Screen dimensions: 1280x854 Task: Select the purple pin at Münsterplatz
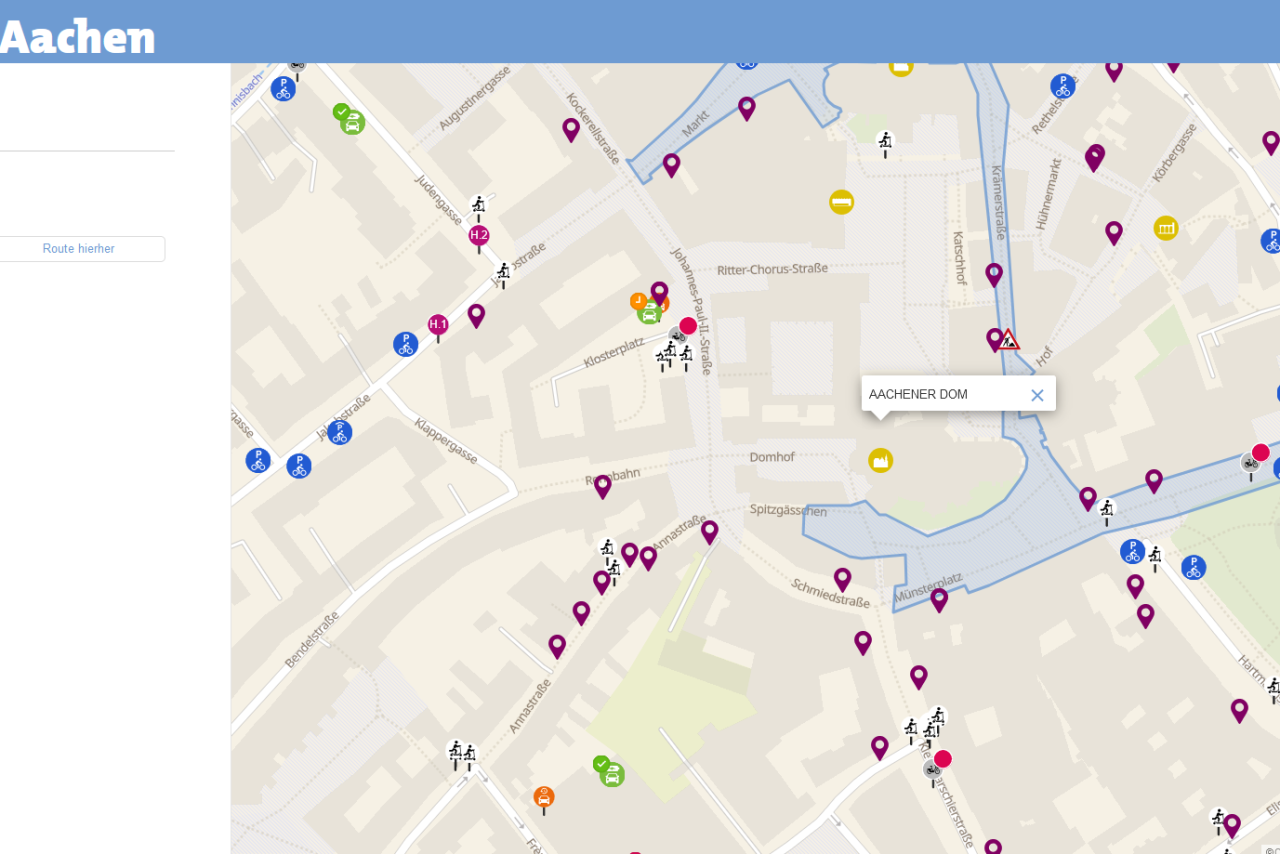click(939, 598)
